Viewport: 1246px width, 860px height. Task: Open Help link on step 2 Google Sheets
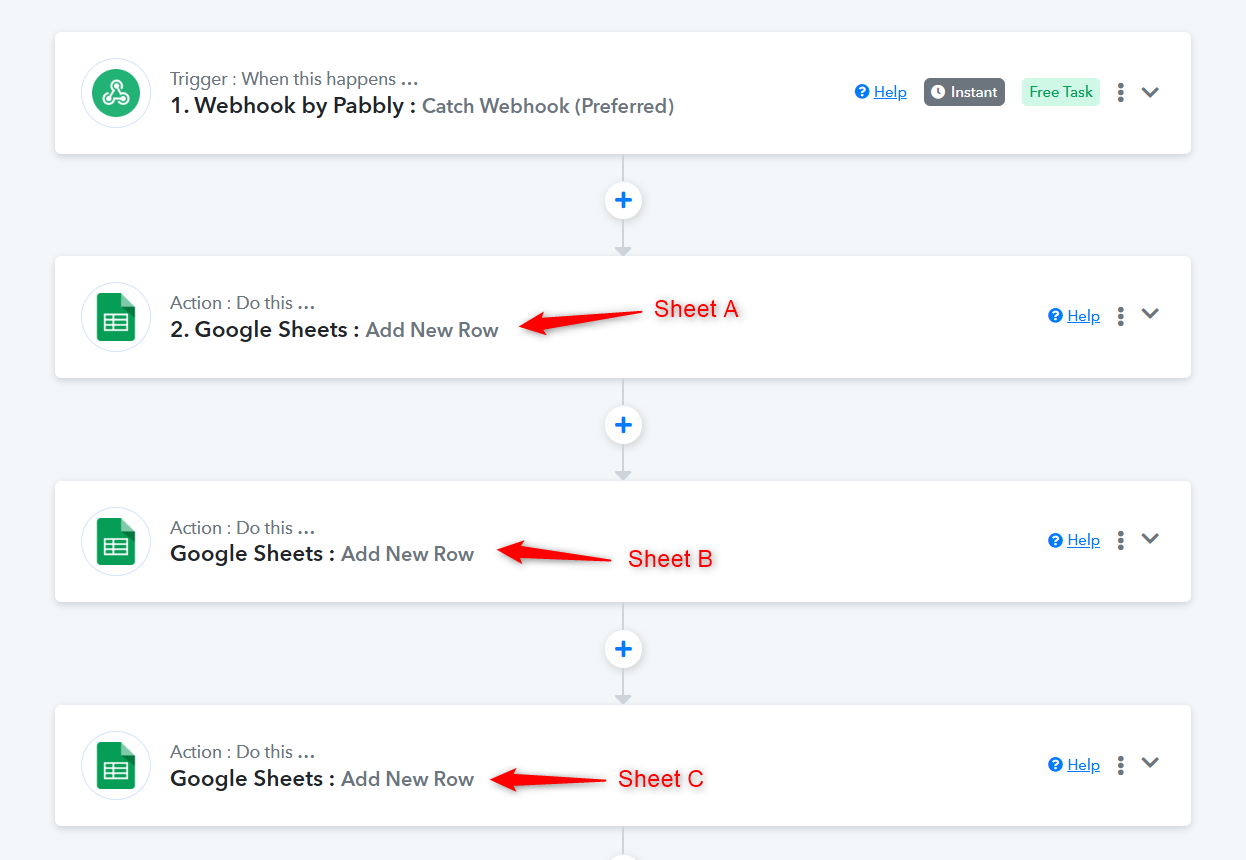1074,316
